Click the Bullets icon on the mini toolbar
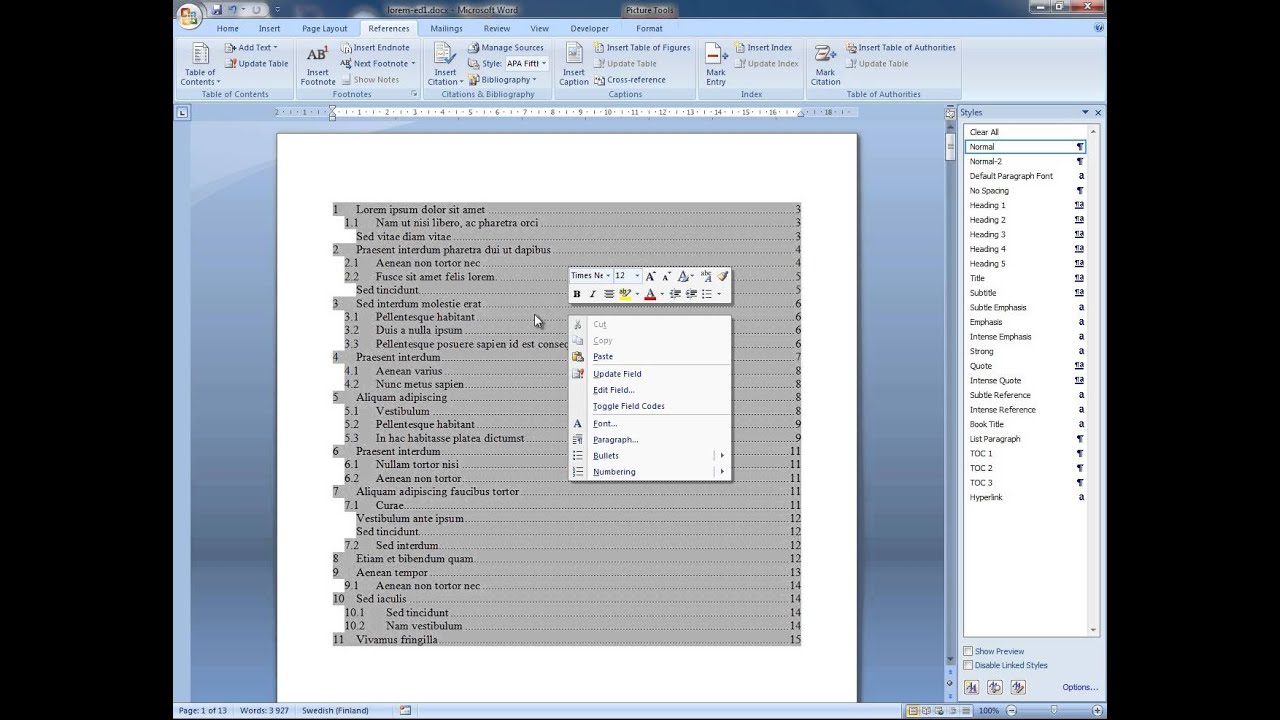 click(707, 294)
